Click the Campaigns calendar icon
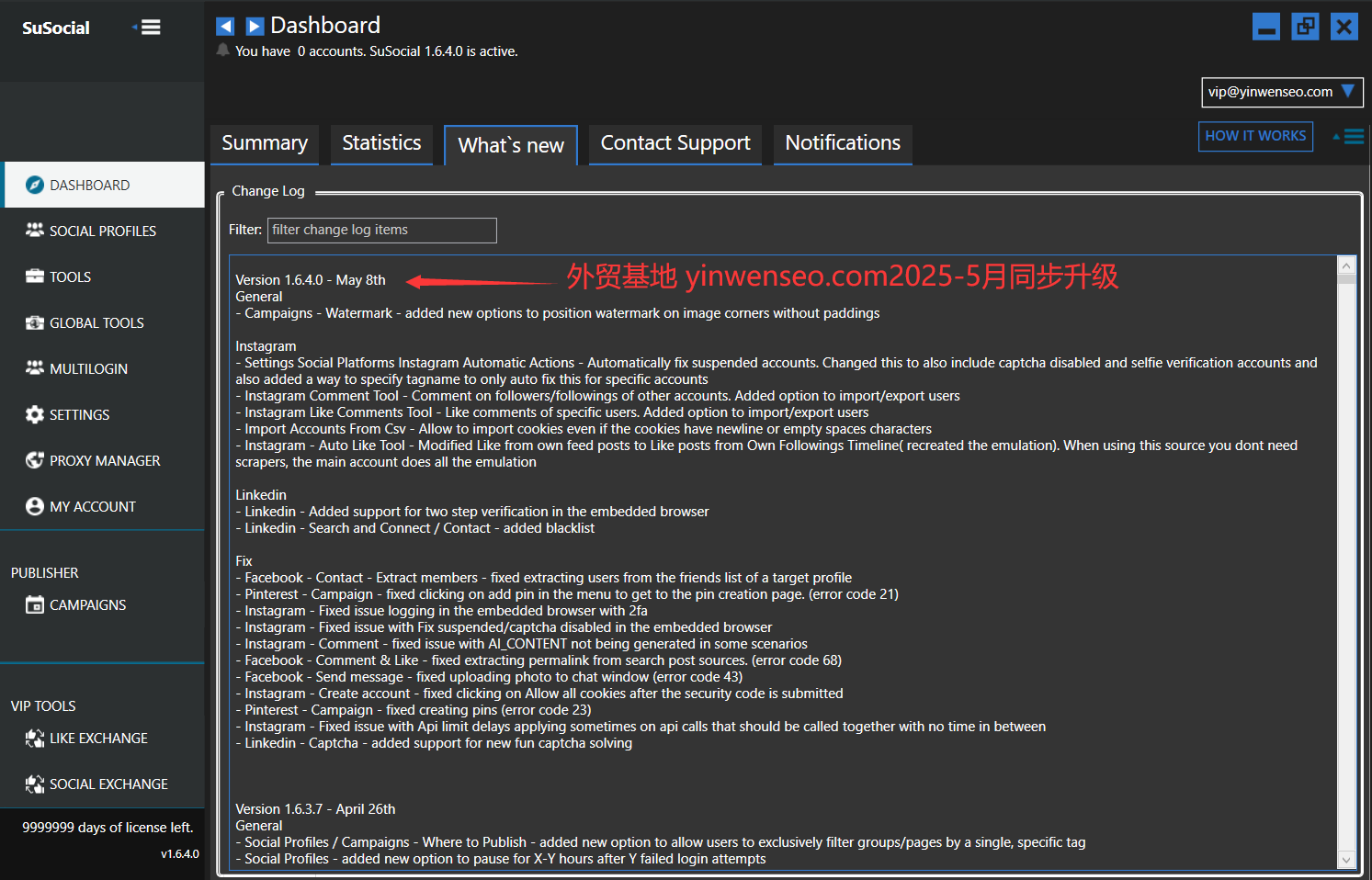 (x=35, y=604)
